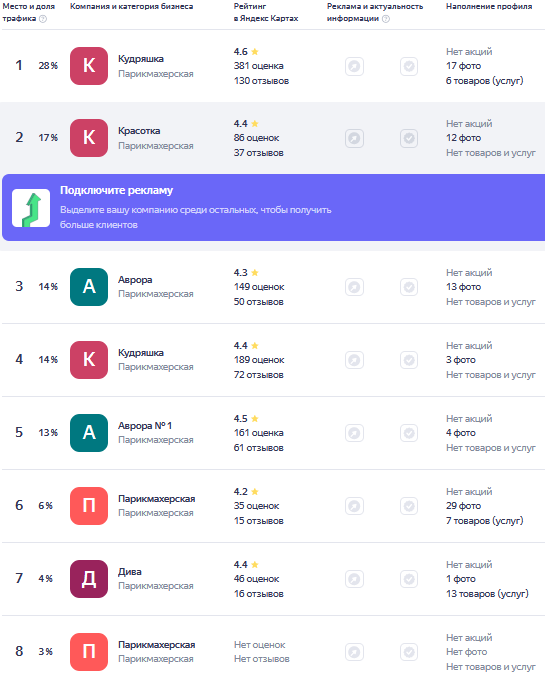Click info-verified checkmark for Кудряшка at rank 1

point(409,67)
